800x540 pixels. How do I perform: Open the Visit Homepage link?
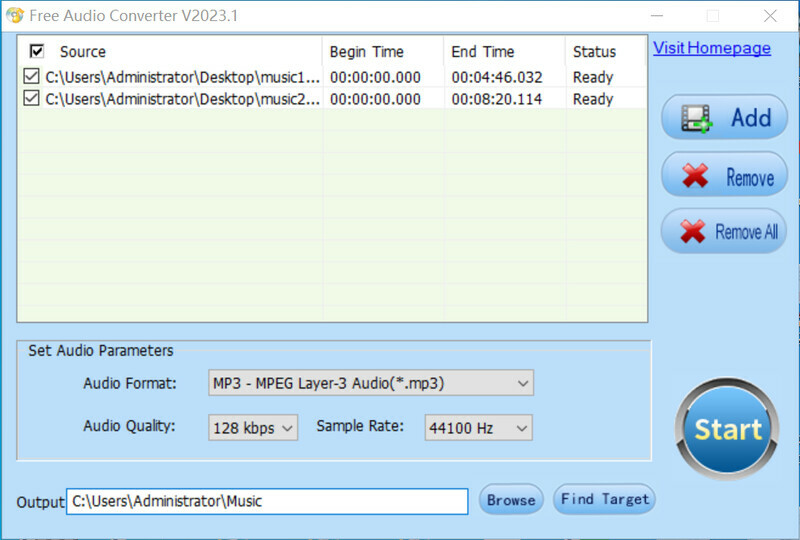(712, 48)
